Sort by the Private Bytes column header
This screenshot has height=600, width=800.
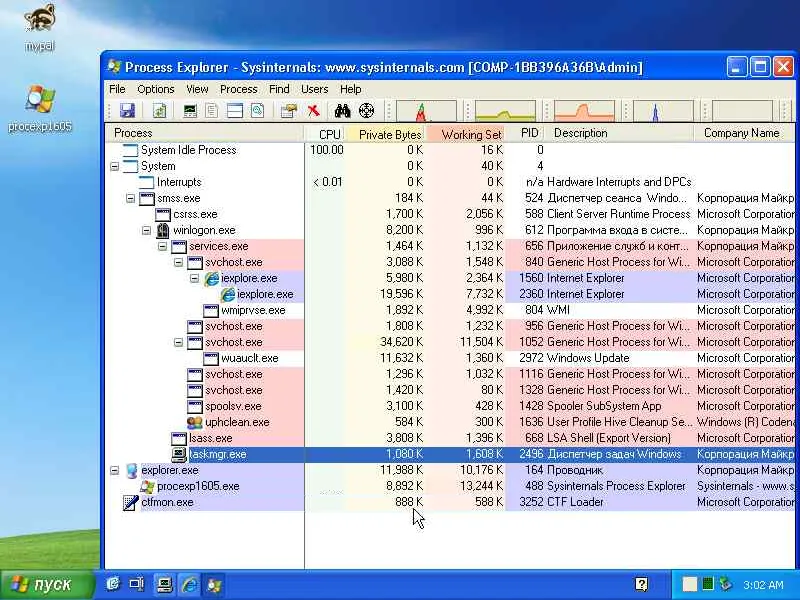pos(385,133)
